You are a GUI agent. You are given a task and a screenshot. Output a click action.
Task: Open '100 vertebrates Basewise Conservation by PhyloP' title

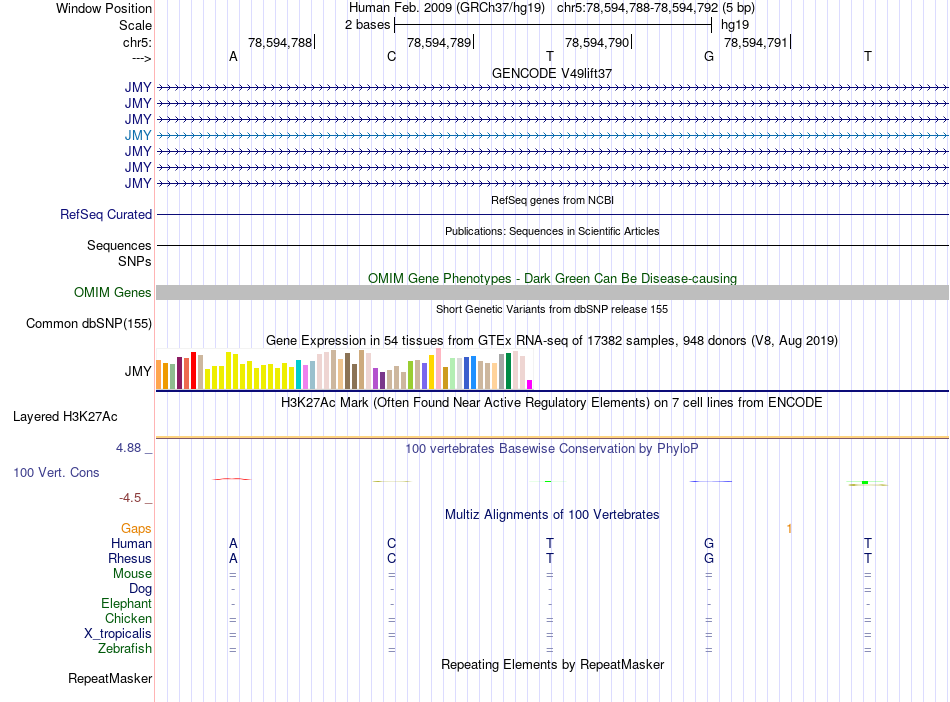tap(552, 449)
